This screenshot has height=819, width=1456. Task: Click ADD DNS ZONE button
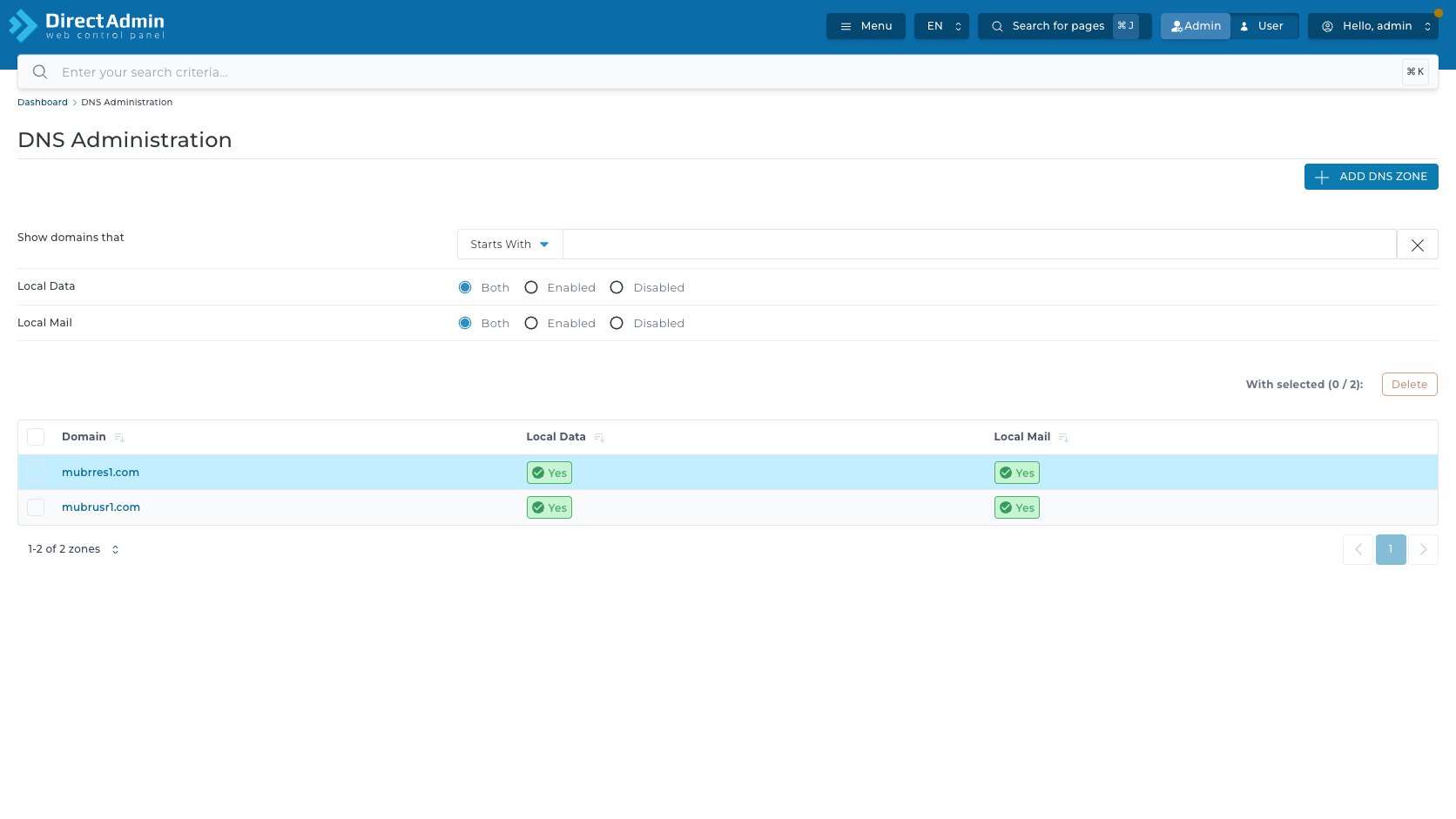coord(1371,177)
